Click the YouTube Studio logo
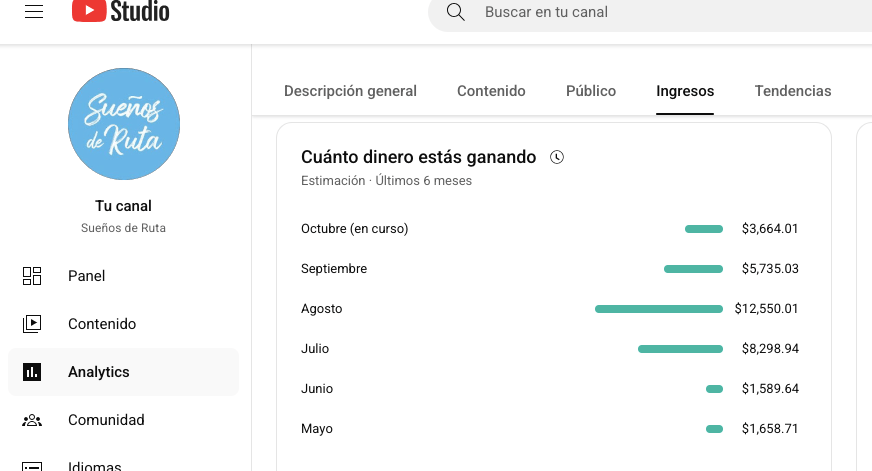The height and width of the screenshot is (471, 872). tap(121, 11)
